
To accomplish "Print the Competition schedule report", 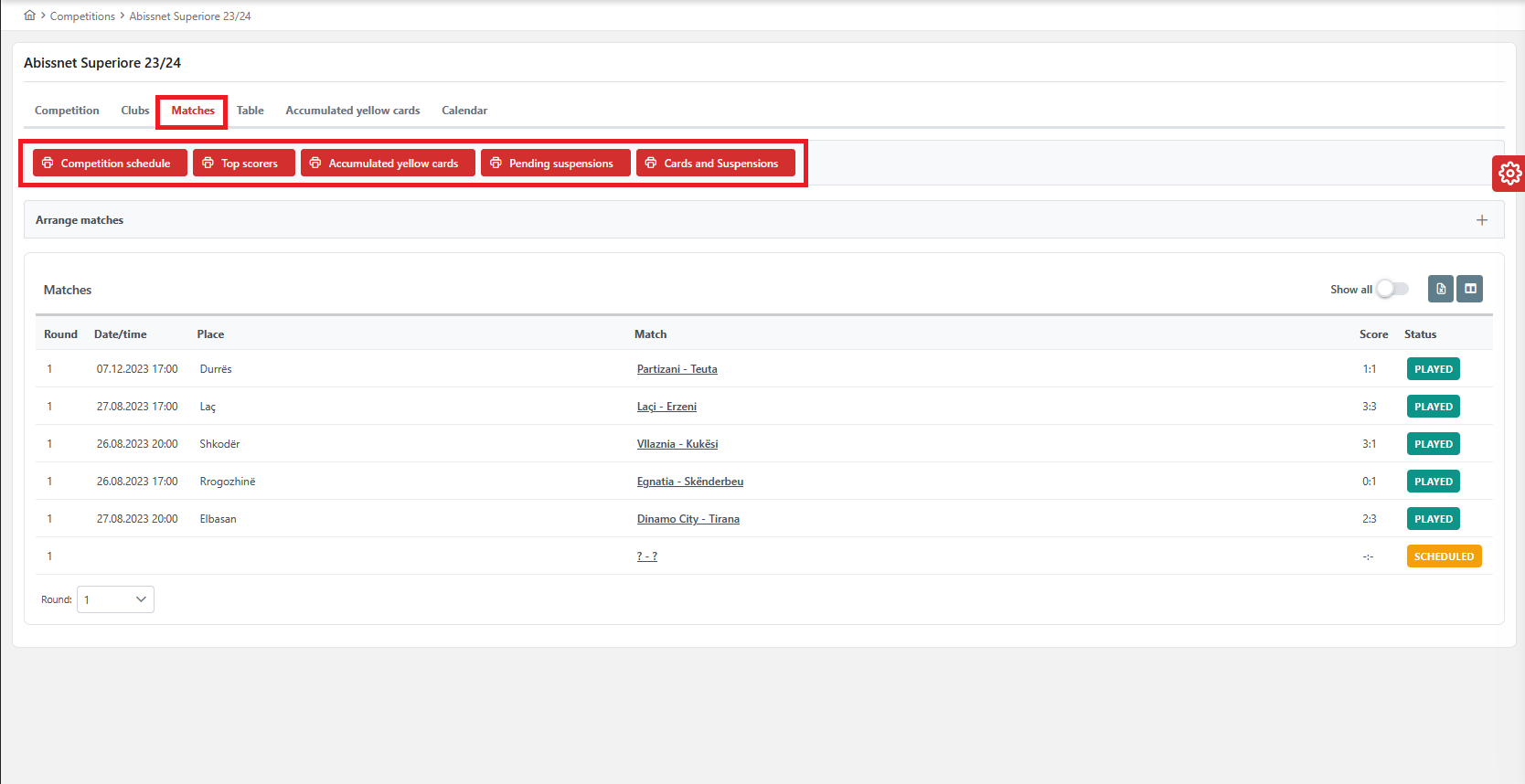I will pos(110,164).
